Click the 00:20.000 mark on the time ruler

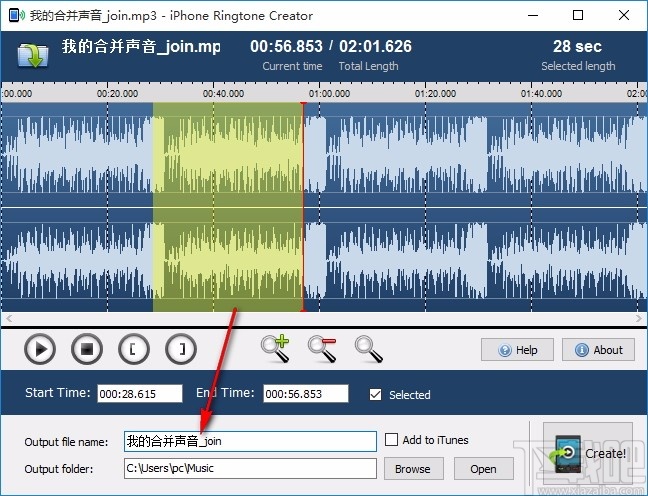(117, 93)
